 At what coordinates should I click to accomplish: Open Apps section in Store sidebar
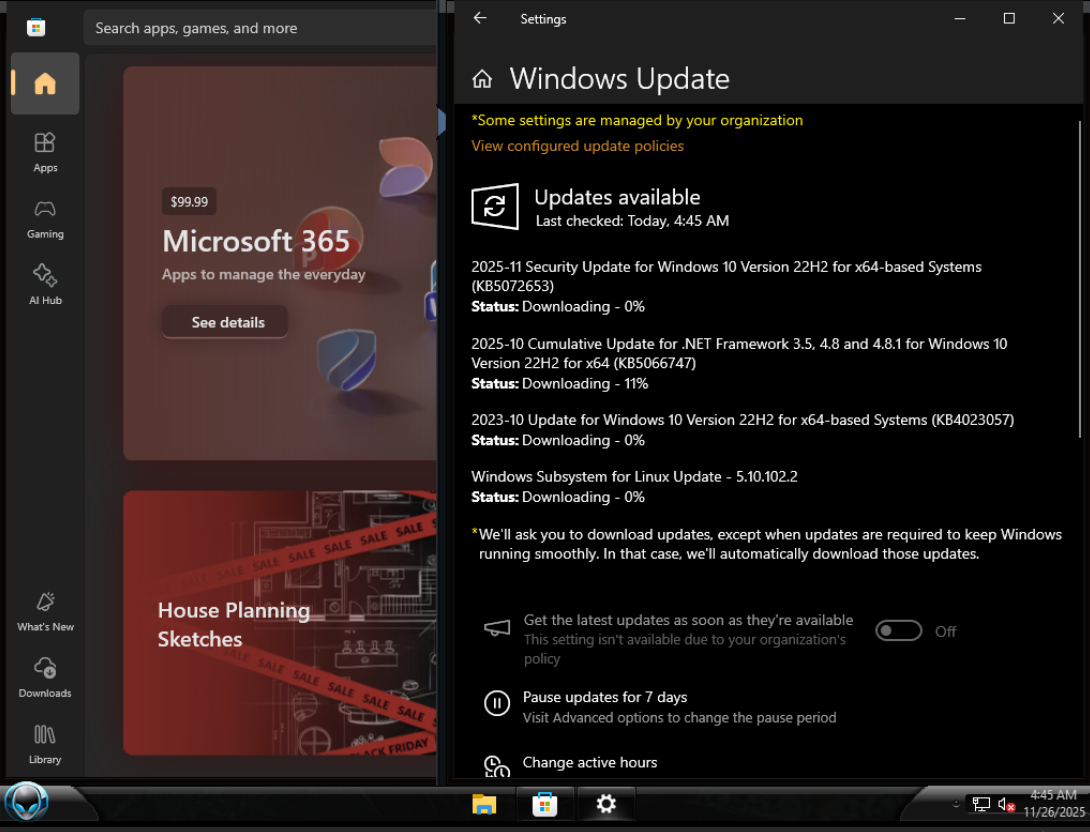tap(45, 152)
